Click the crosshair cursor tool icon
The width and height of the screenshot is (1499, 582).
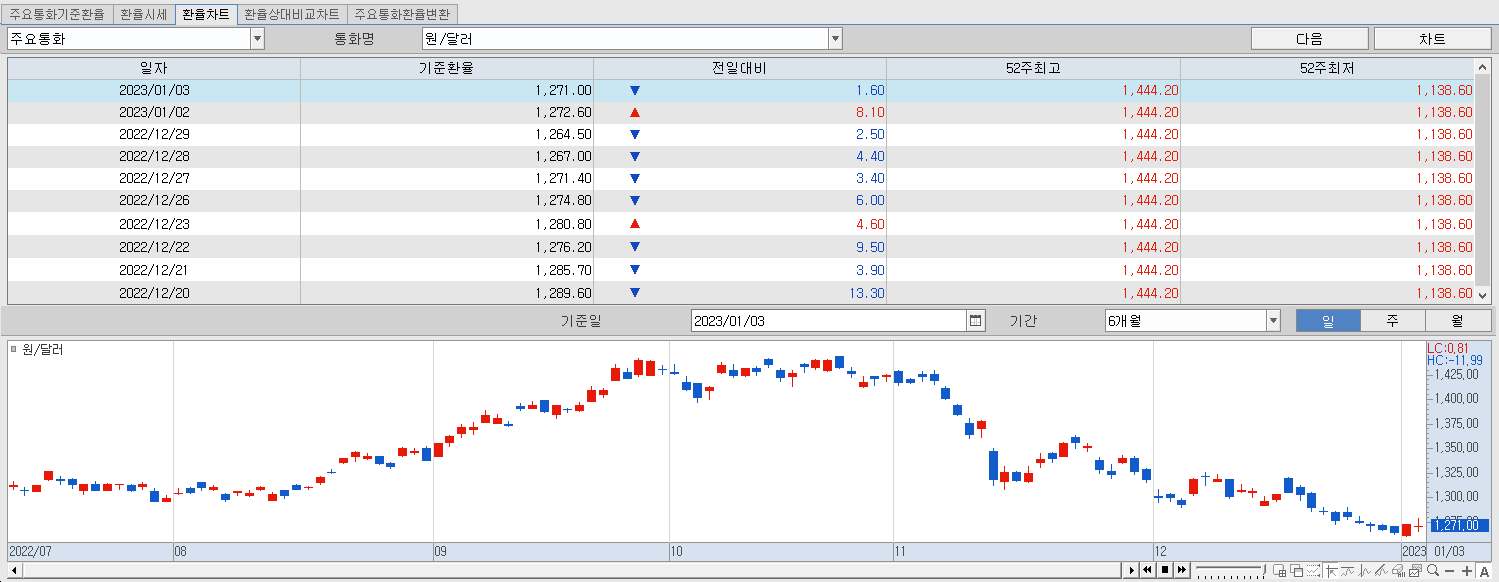click(1330, 571)
